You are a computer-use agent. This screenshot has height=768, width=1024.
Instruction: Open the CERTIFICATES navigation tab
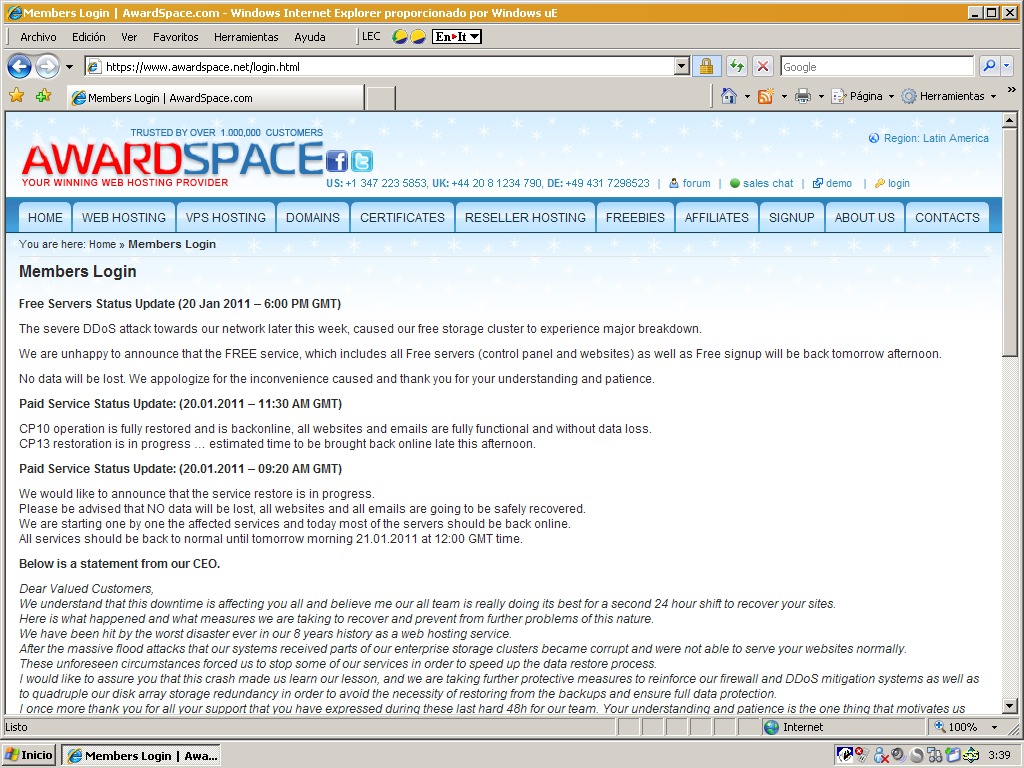tap(402, 217)
